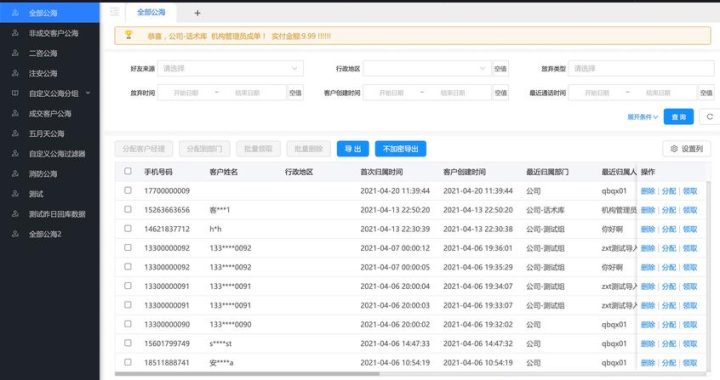Image resolution: width=720 pixels, height=380 pixels.
Task: Click the 导出 export button
Action: (353, 149)
